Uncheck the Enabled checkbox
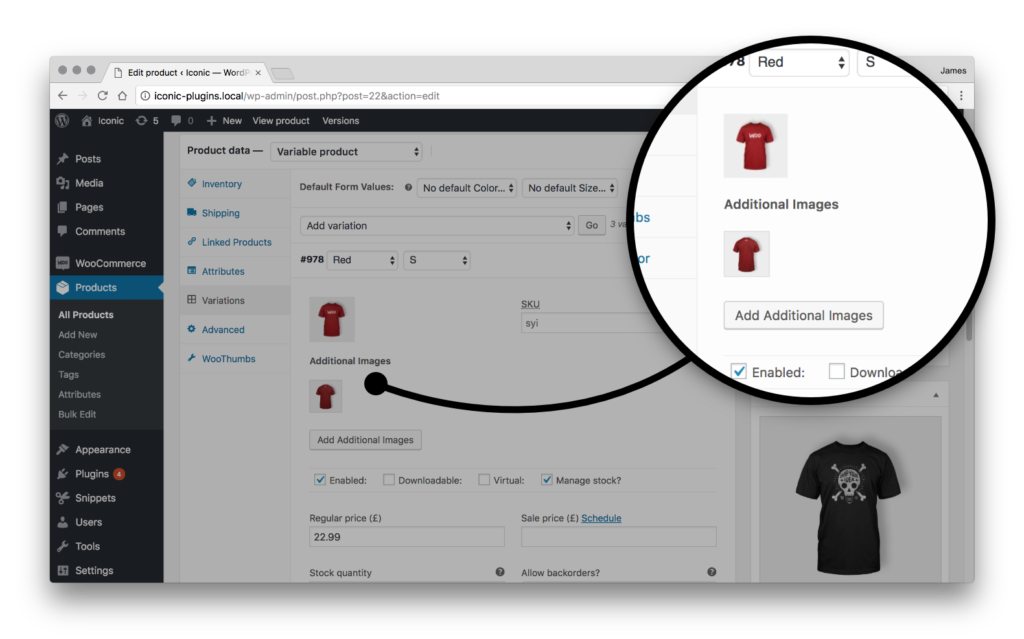The image size is (1024, 639). [321, 480]
